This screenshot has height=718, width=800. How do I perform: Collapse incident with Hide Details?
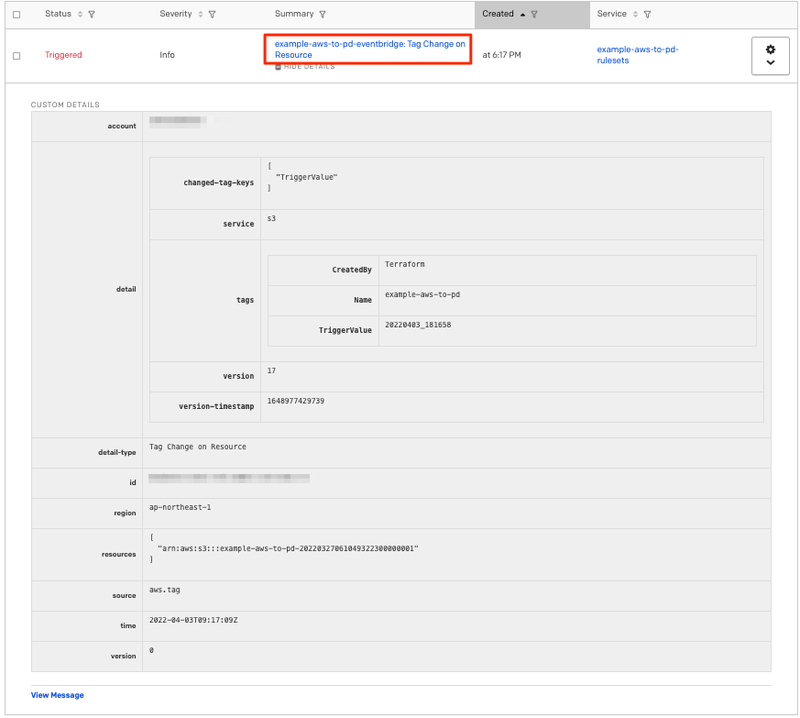pos(305,67)
